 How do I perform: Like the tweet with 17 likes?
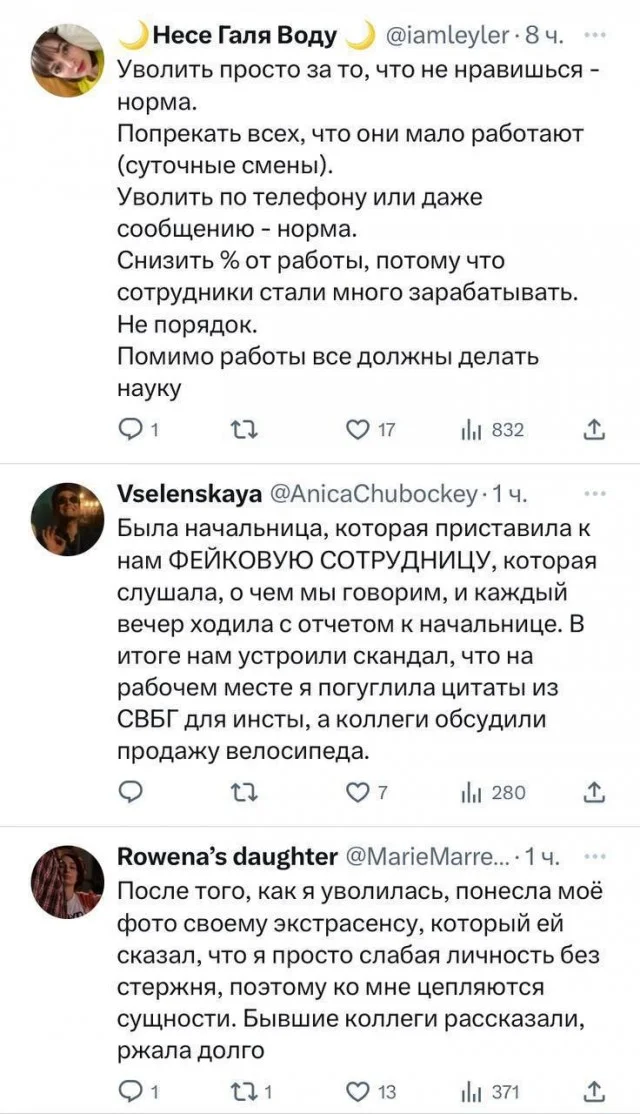pos(358,431)
